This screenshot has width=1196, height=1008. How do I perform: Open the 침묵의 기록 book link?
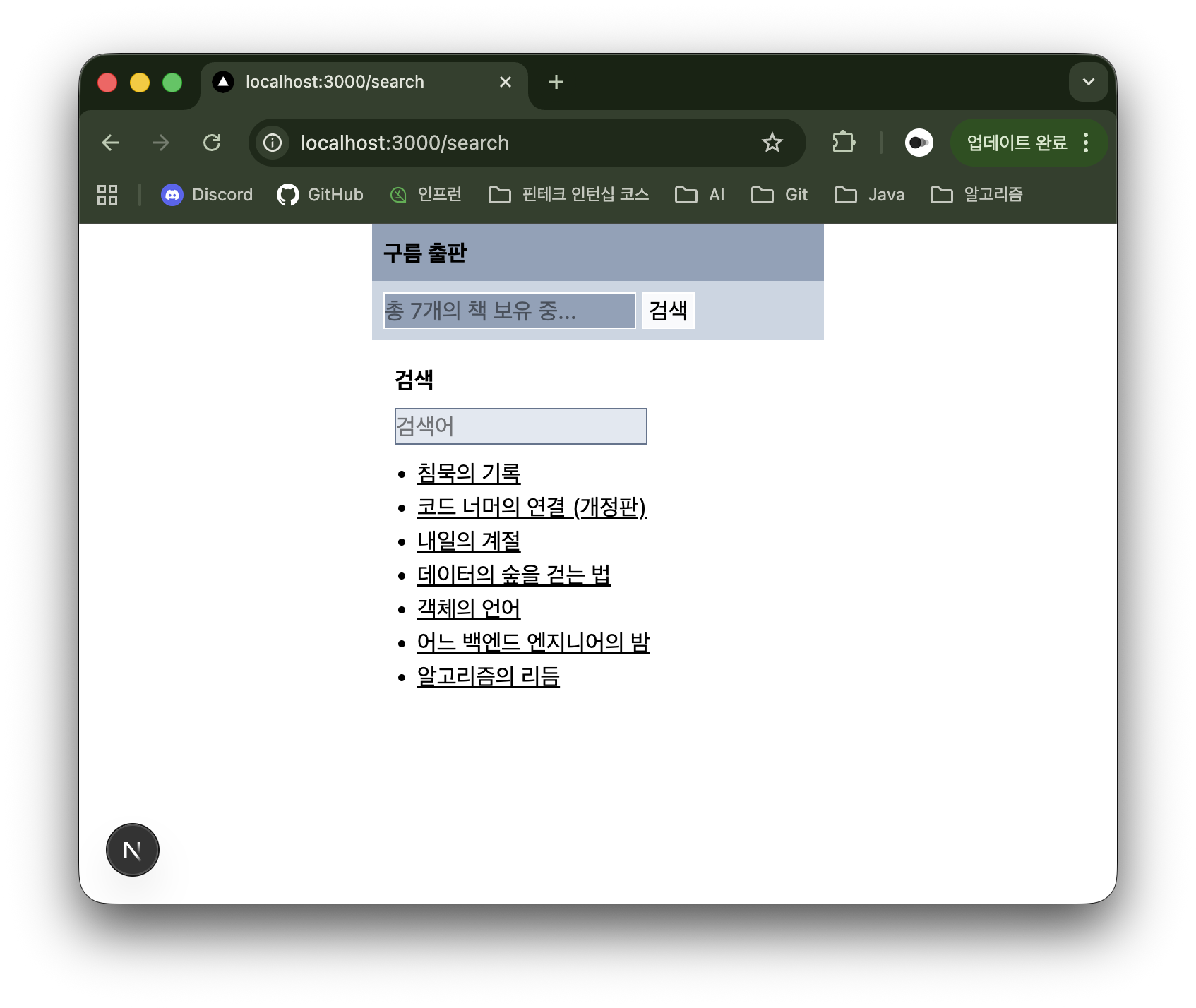(x=469, y=473)
